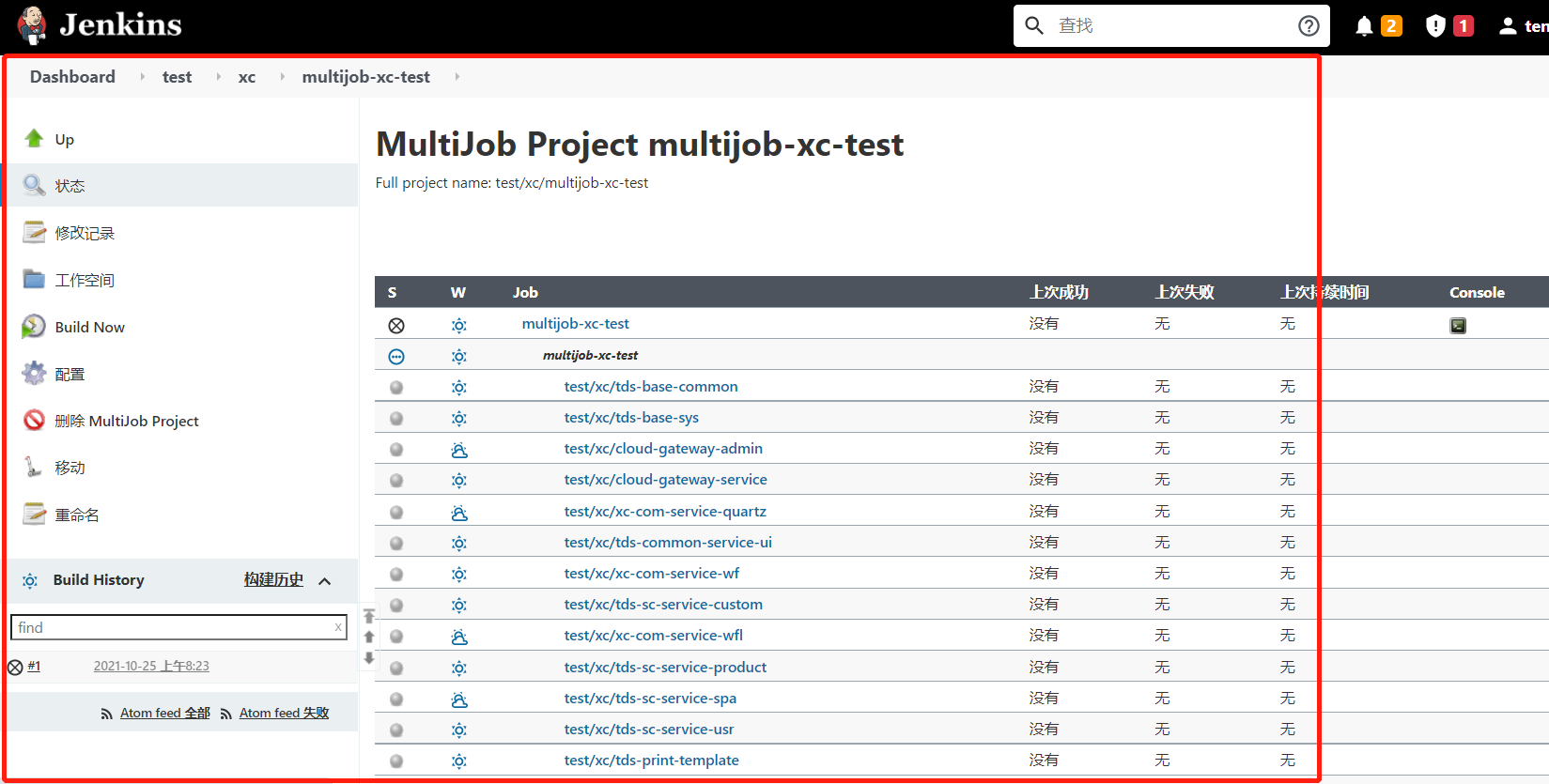1549x784 pixels.
Task: Click the failed status icon for build #1
Action: tap(15, 668)
